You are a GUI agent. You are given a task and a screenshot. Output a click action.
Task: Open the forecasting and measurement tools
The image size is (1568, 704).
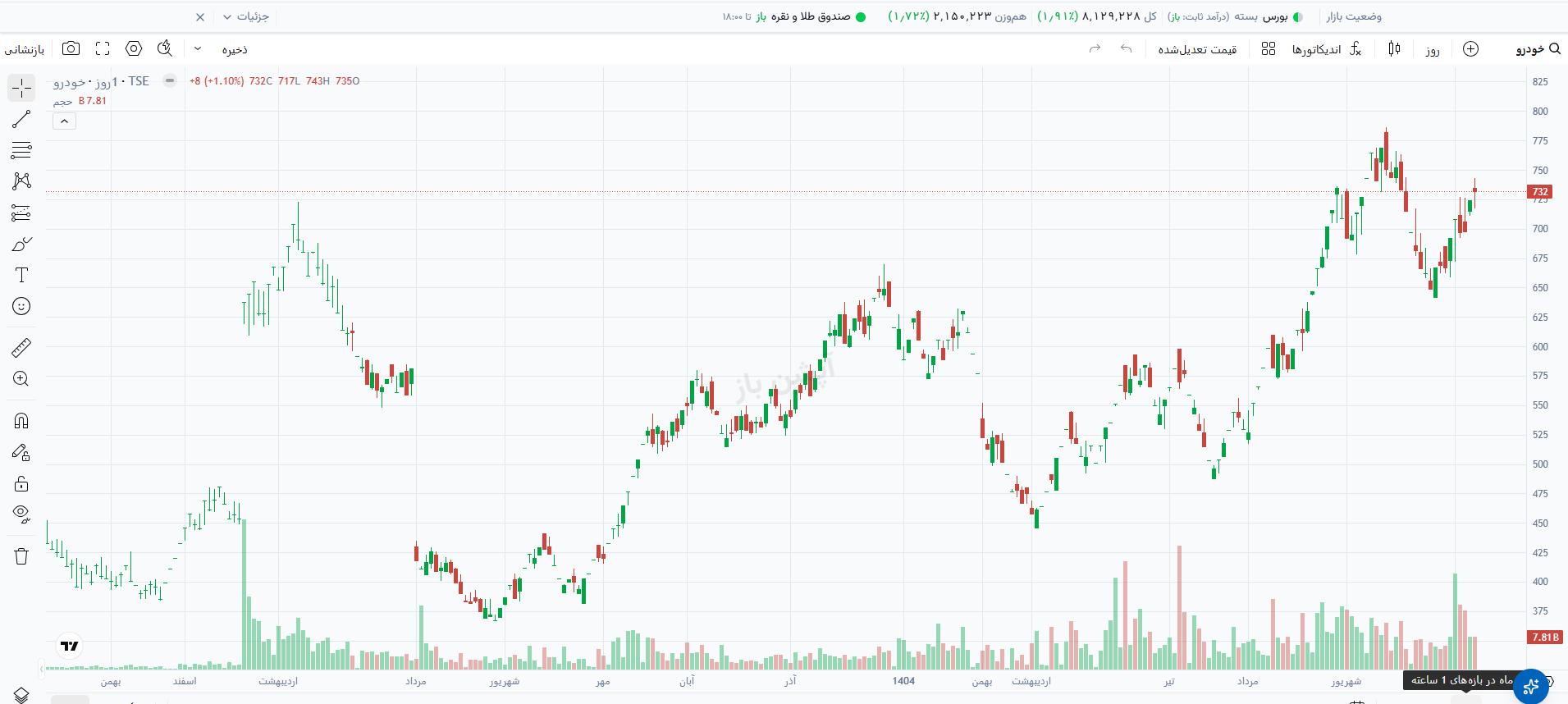pyautogui.click(x=22, y=213)
